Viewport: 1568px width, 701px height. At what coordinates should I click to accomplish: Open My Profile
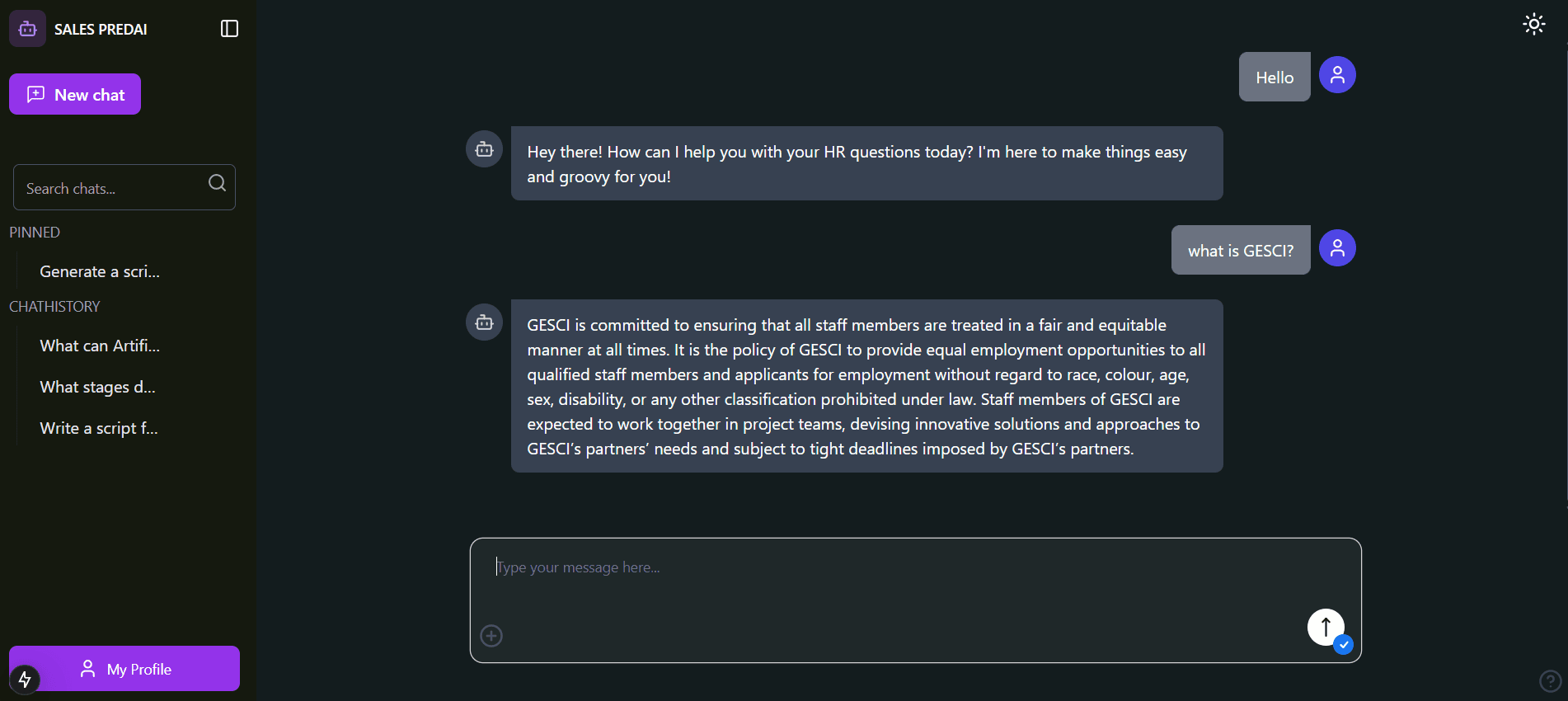[124, 668]
